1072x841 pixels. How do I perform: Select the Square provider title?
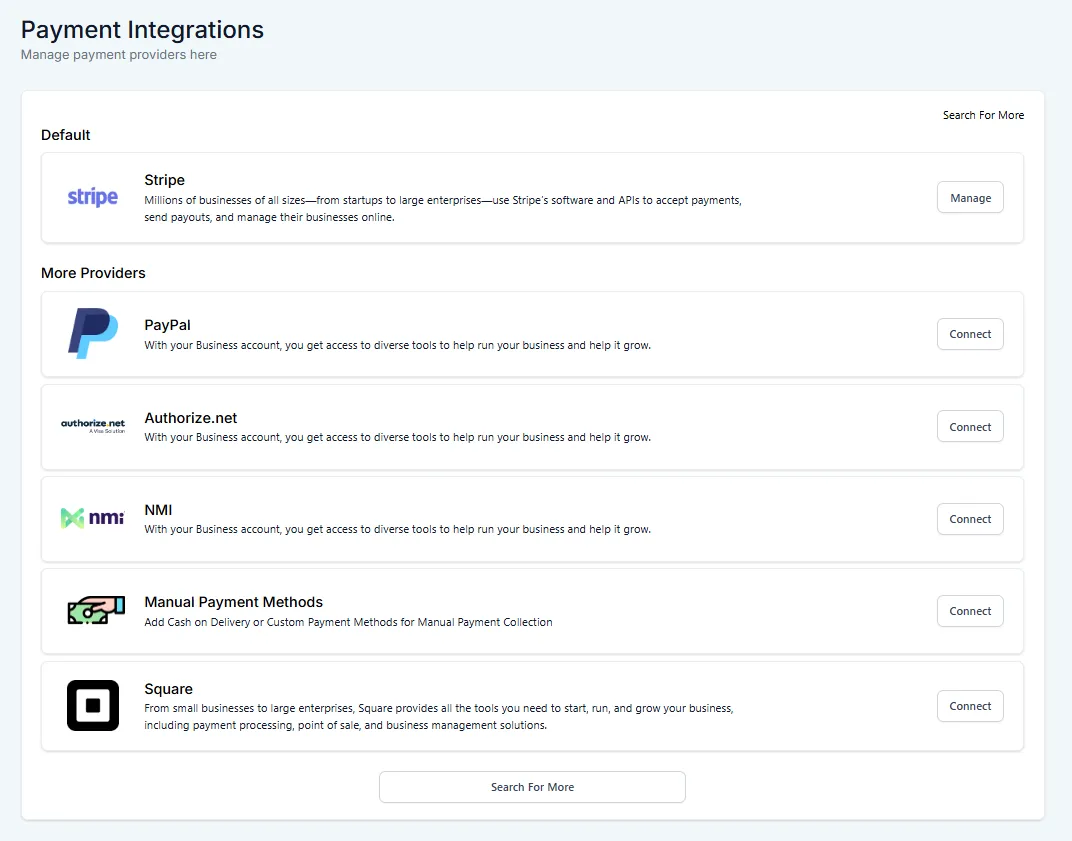168,689
